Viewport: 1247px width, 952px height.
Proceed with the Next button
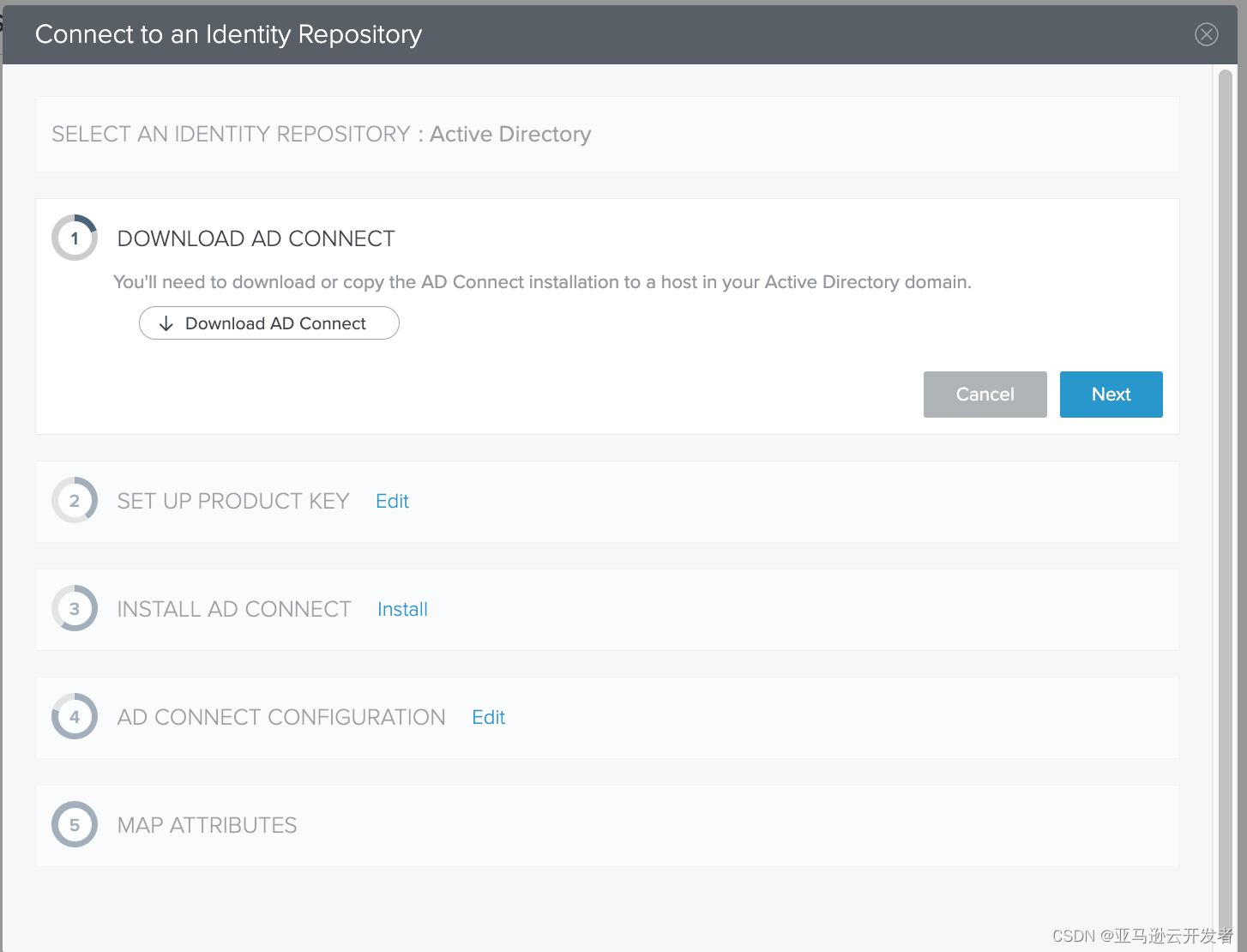pos(1111,395)
